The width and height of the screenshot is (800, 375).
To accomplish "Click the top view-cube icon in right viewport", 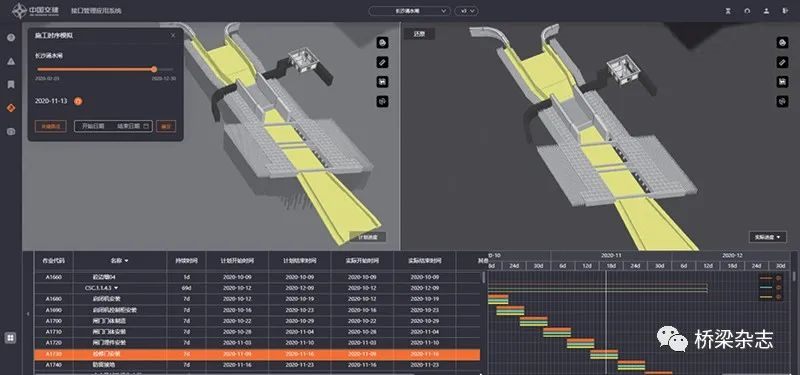I will pos(782,43).
